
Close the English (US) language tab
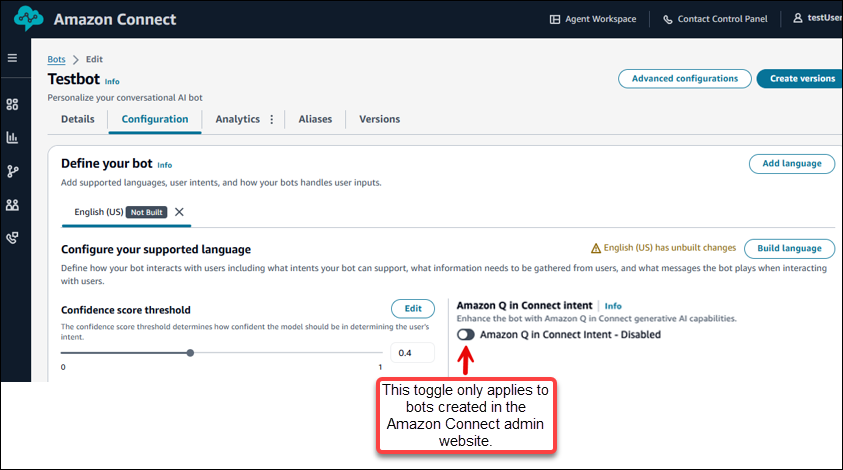(179, 212)
